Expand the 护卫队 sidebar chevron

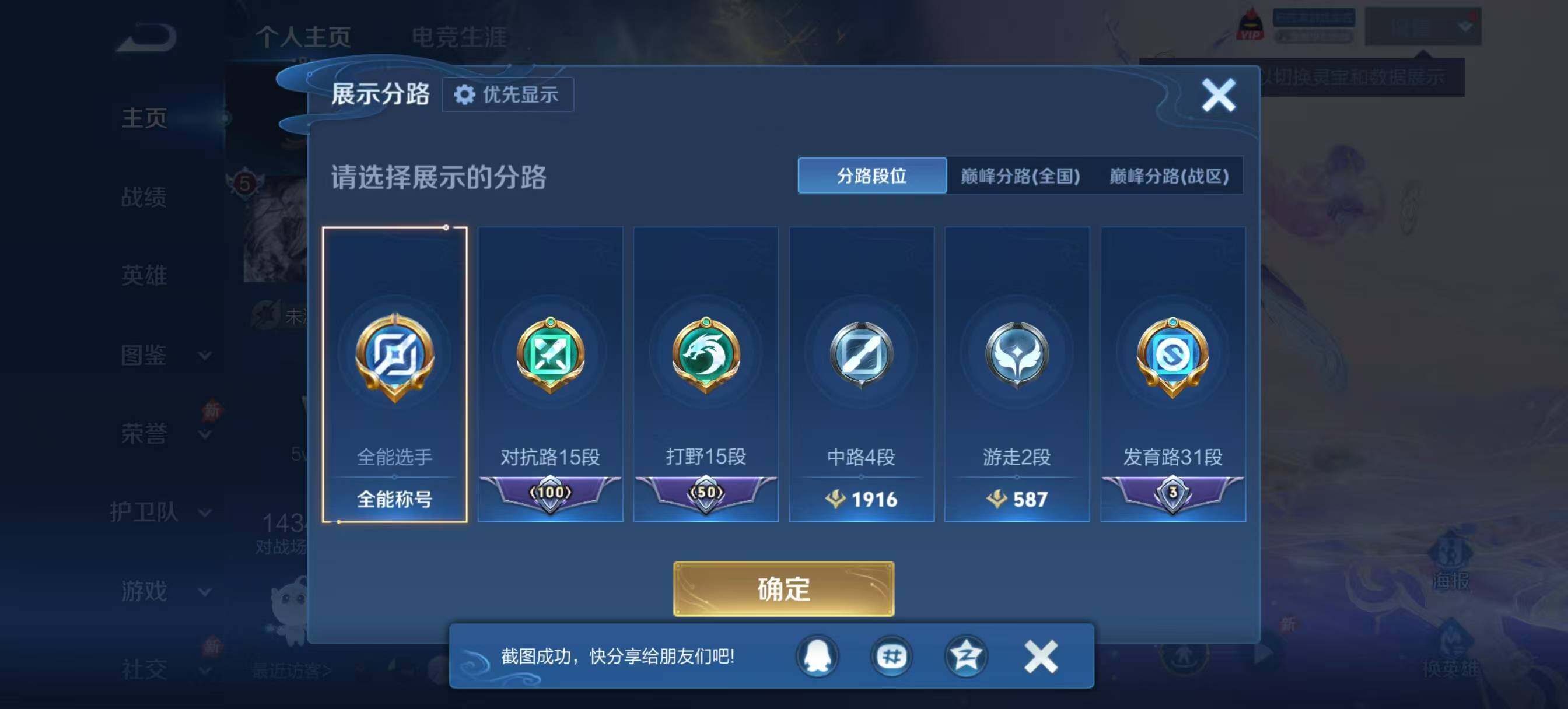[205, 513]
